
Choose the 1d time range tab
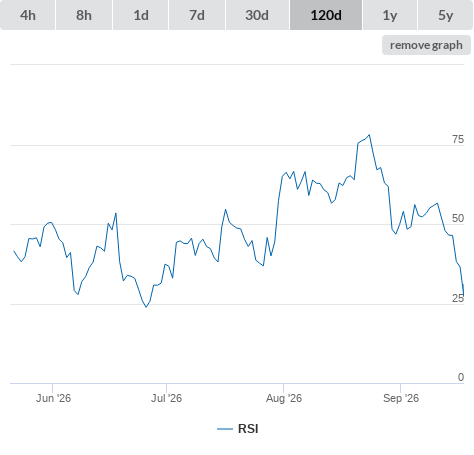click(141, 15)
